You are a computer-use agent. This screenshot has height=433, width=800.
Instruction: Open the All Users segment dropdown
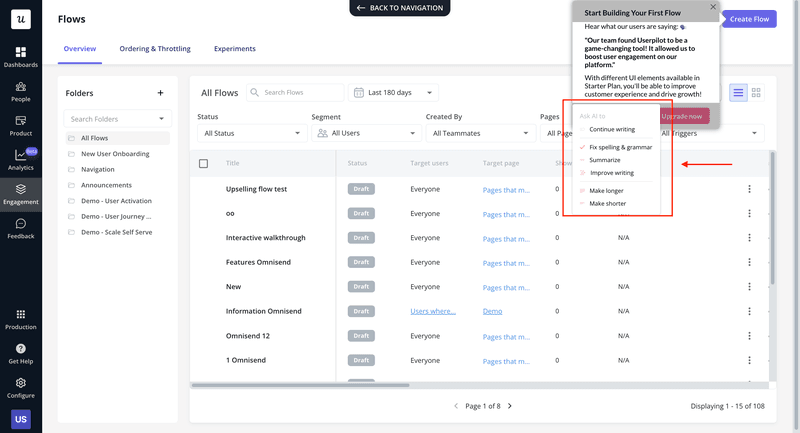tap(365, 133)
